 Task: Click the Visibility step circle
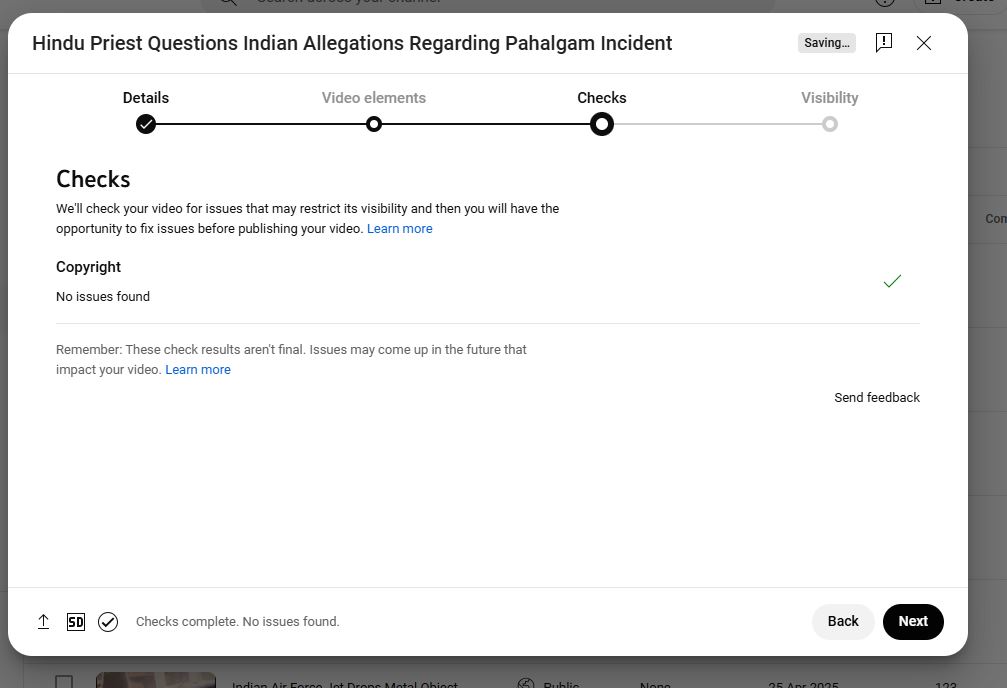tap(830, 124)
